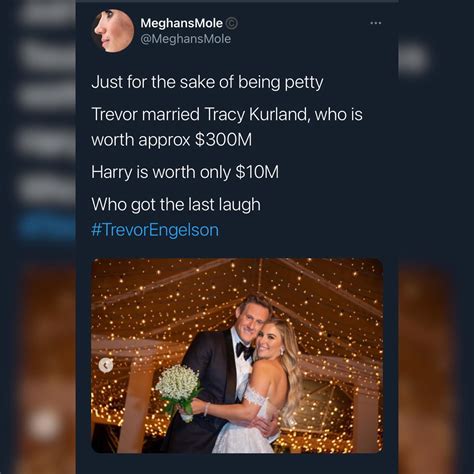Click the blurred white text at upper right
This screenshot has width=474, height=474.
413,60
